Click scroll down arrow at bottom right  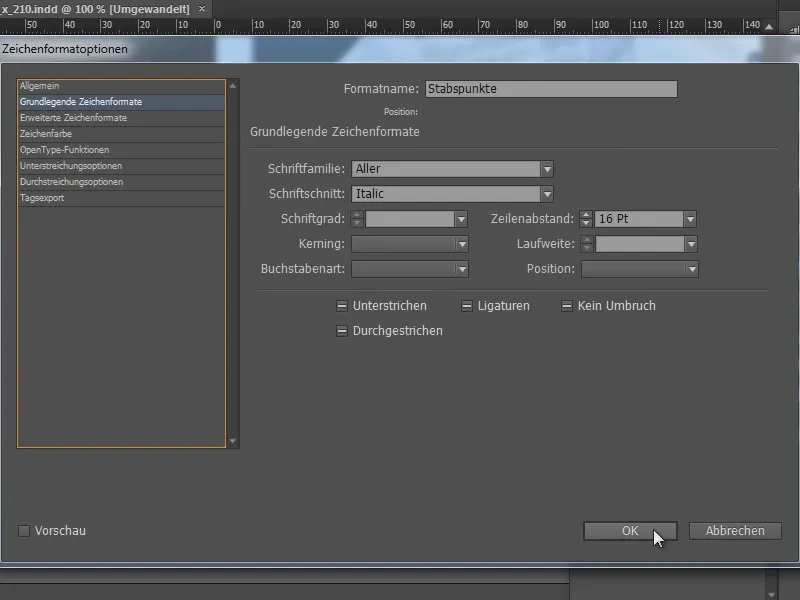tap(771, 594)
